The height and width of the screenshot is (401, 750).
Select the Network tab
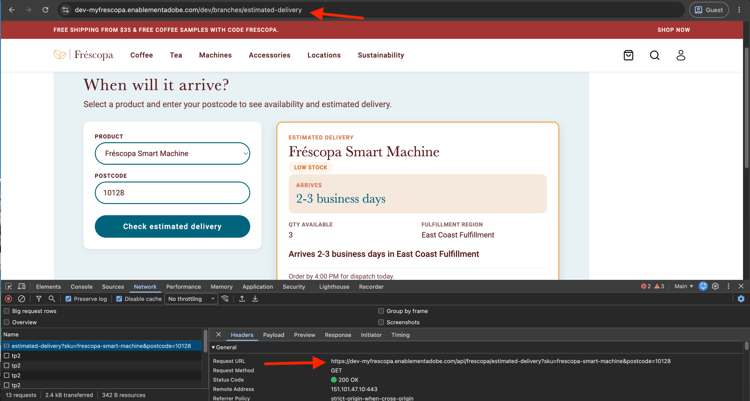tap(145, 287)
